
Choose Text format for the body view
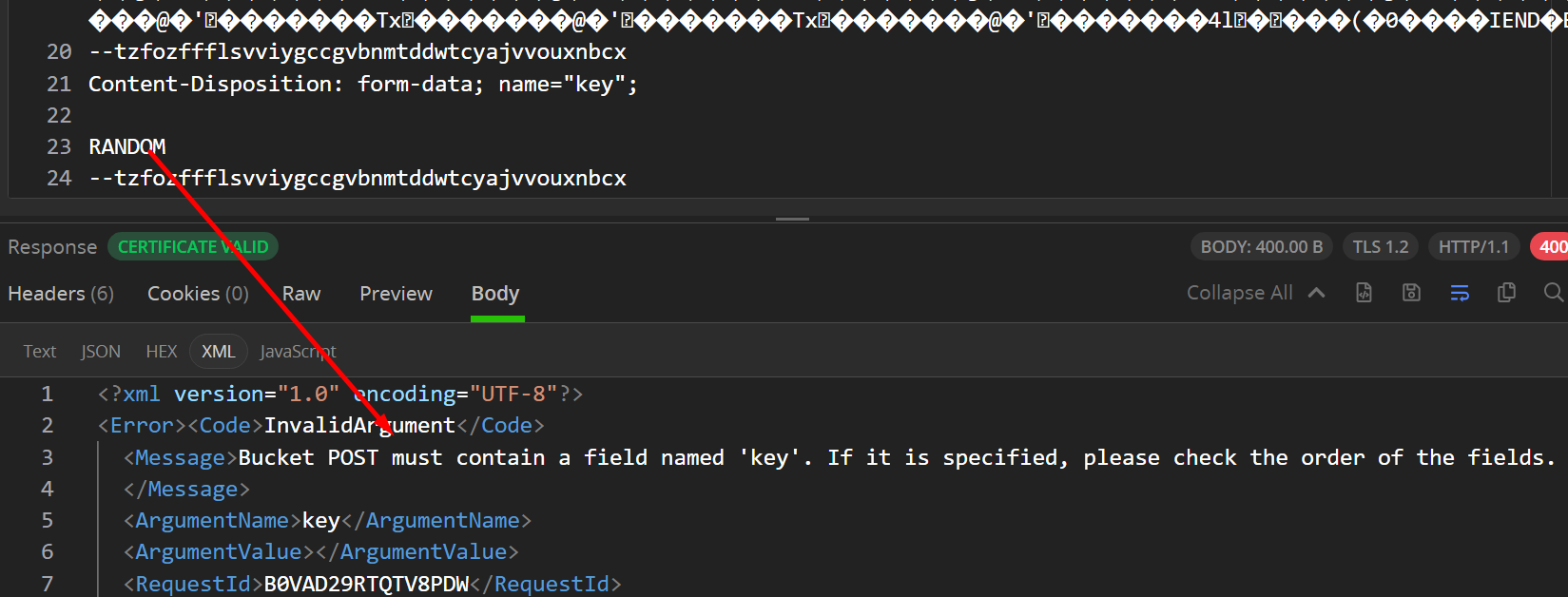click(40, 352)
